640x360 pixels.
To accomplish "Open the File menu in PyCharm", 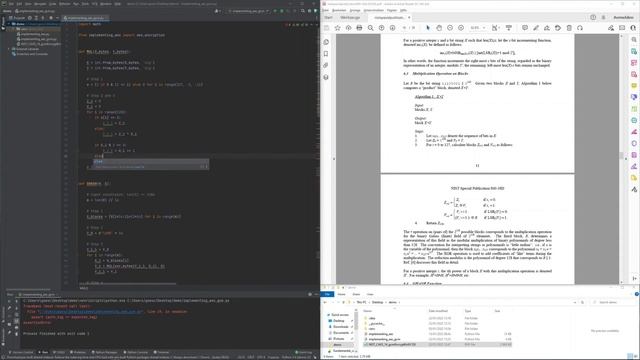I will [x=11, y=4].
